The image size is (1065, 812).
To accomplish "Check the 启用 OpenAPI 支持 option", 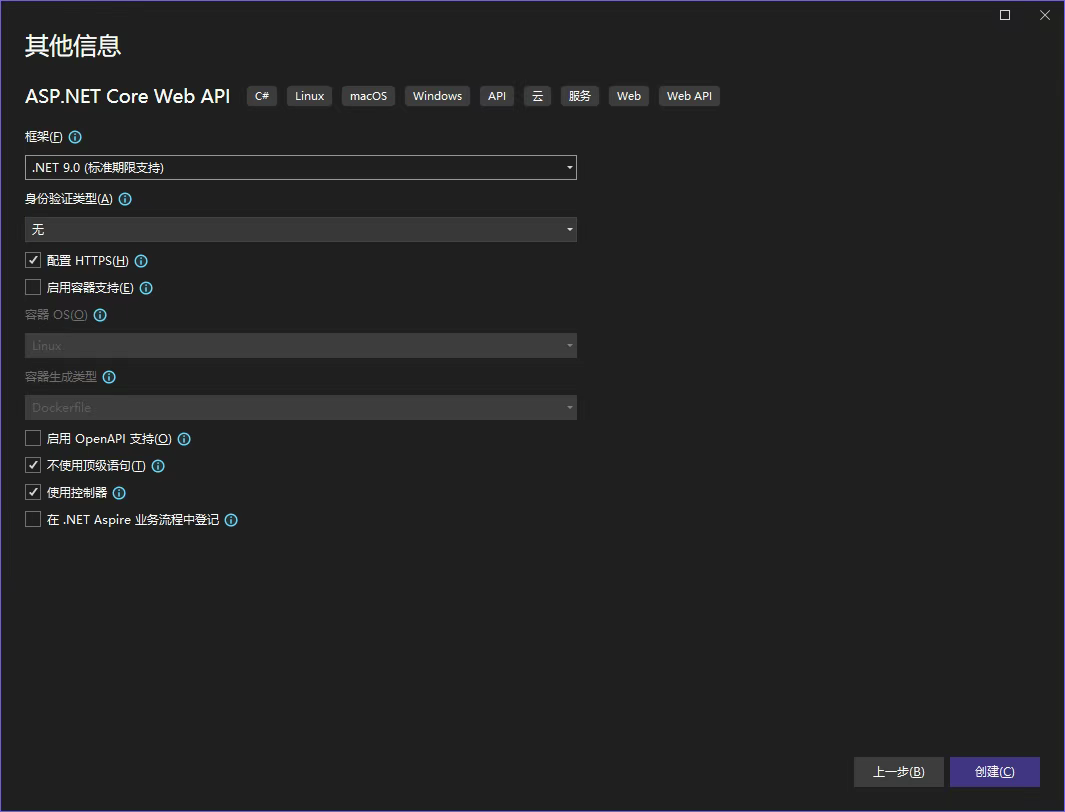I will tap(33, 439).
